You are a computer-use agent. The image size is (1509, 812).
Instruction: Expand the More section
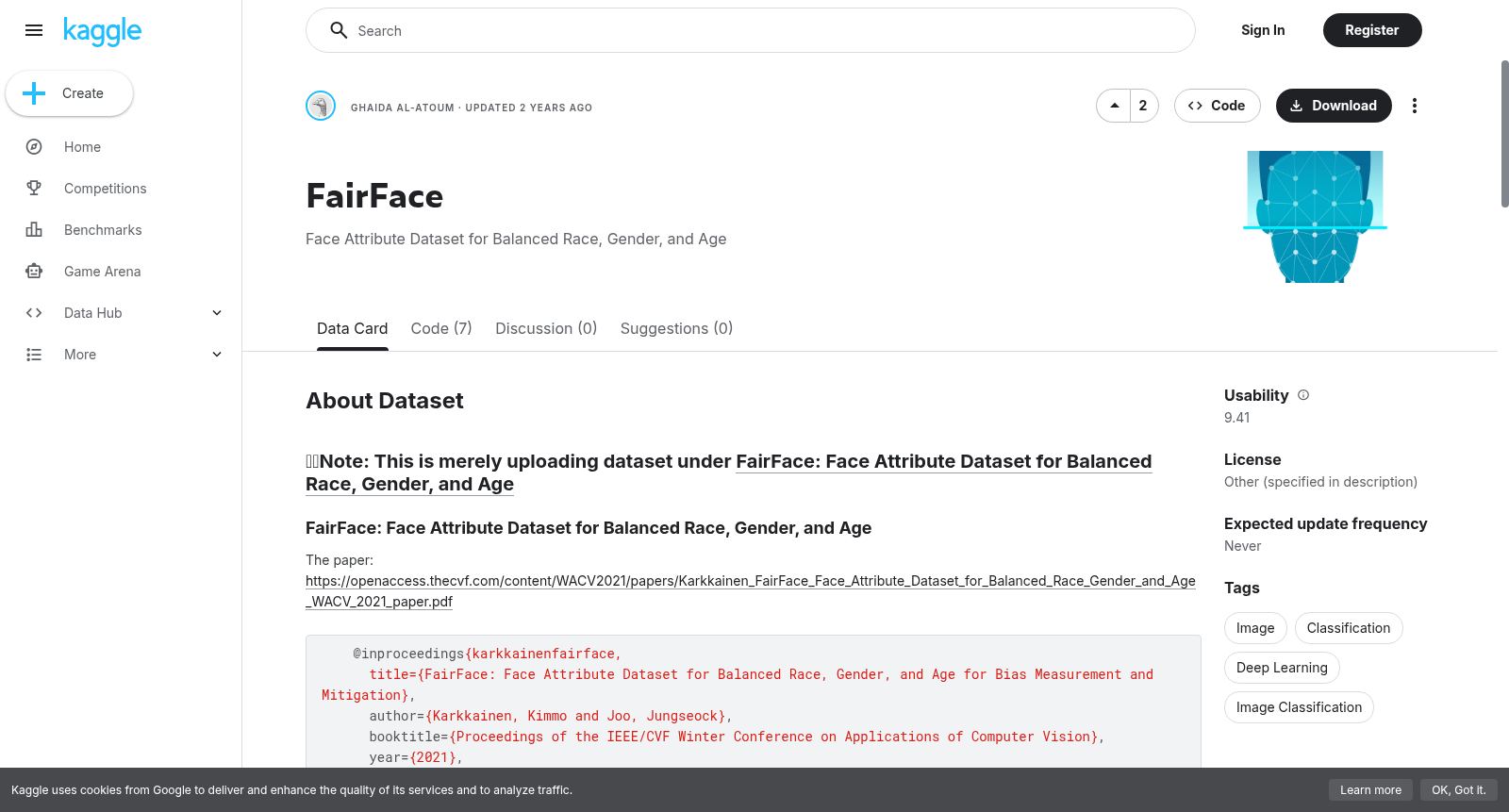[217, 355]
